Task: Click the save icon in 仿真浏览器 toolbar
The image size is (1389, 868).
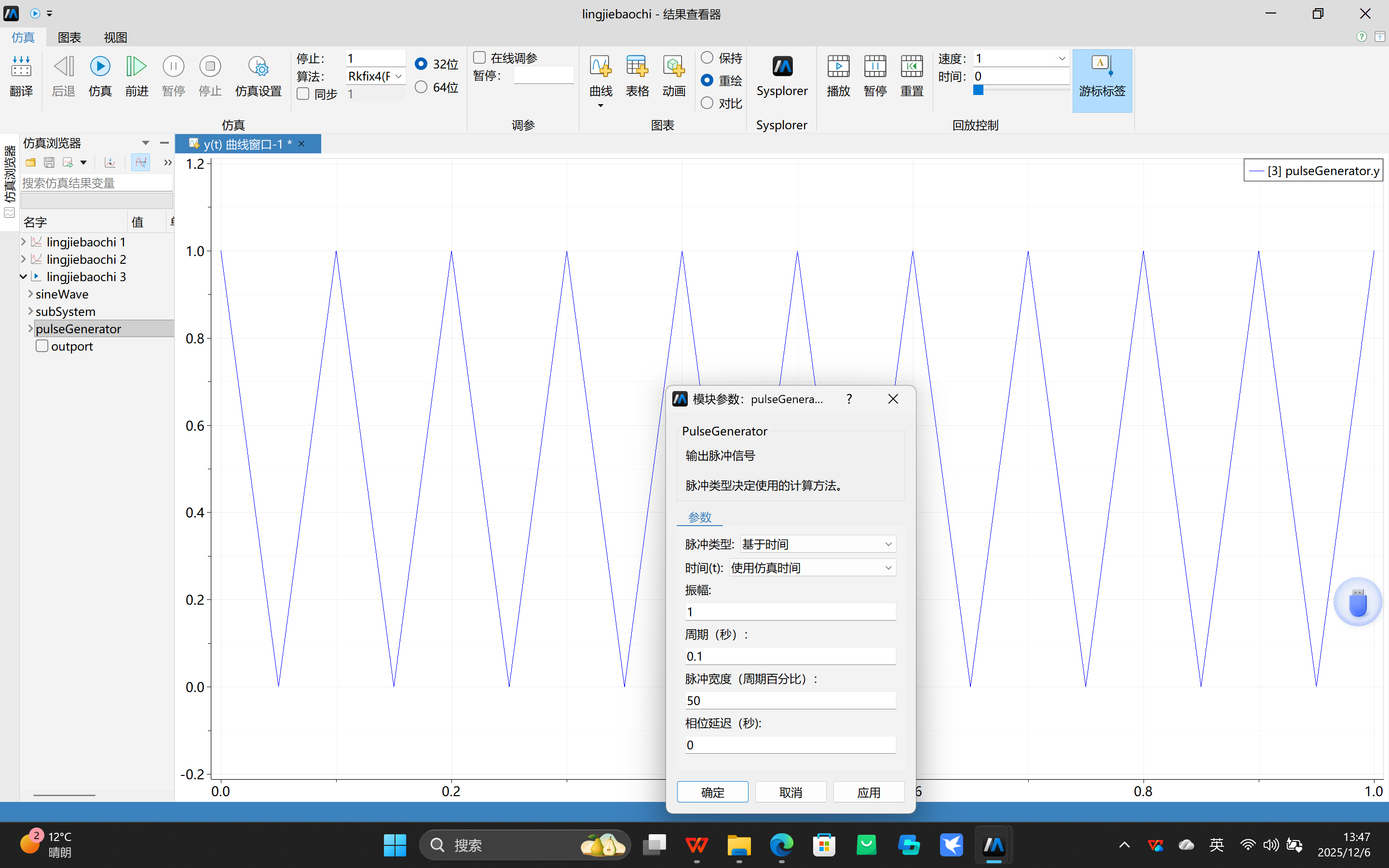Action: (x=49, y=163)
